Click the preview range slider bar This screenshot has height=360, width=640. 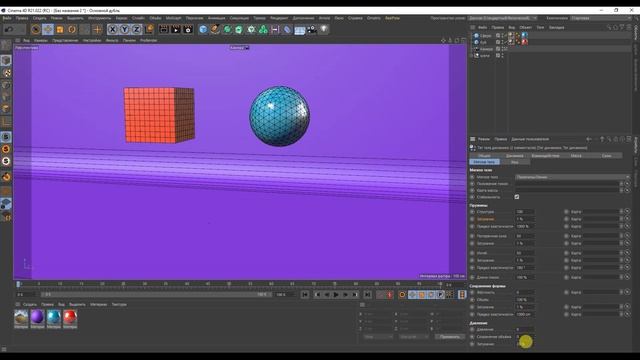[155, 294]
